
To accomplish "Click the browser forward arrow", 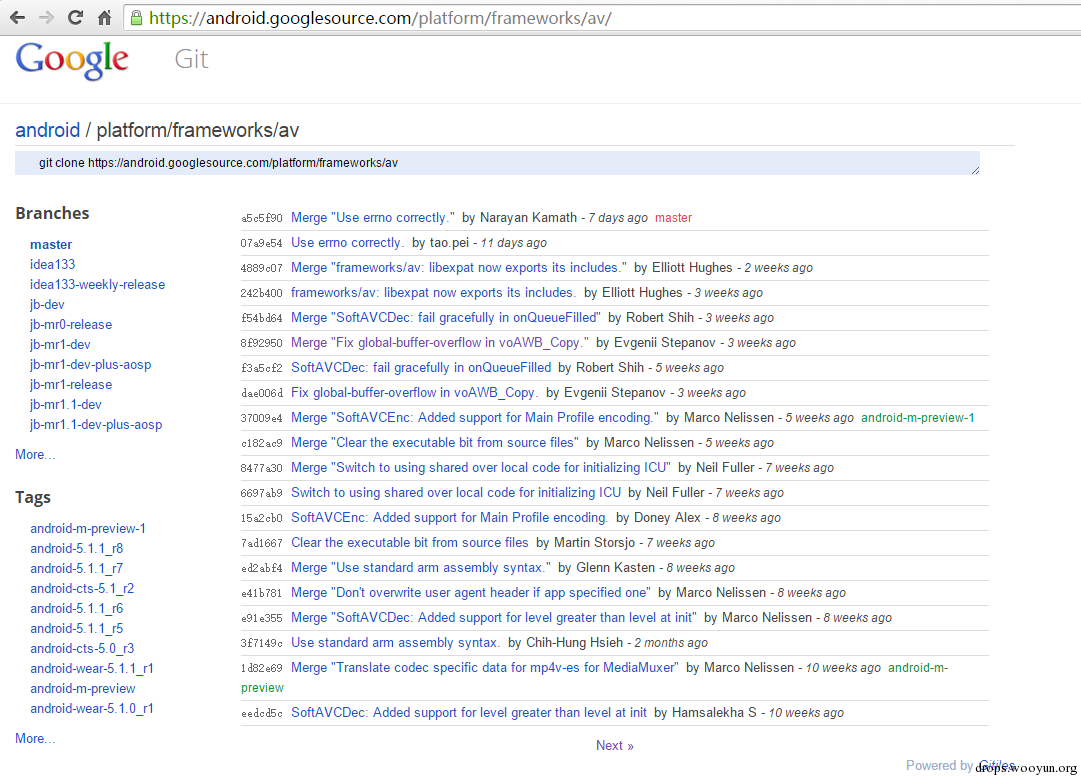I will pyautogui.click(x=46, y=18).
